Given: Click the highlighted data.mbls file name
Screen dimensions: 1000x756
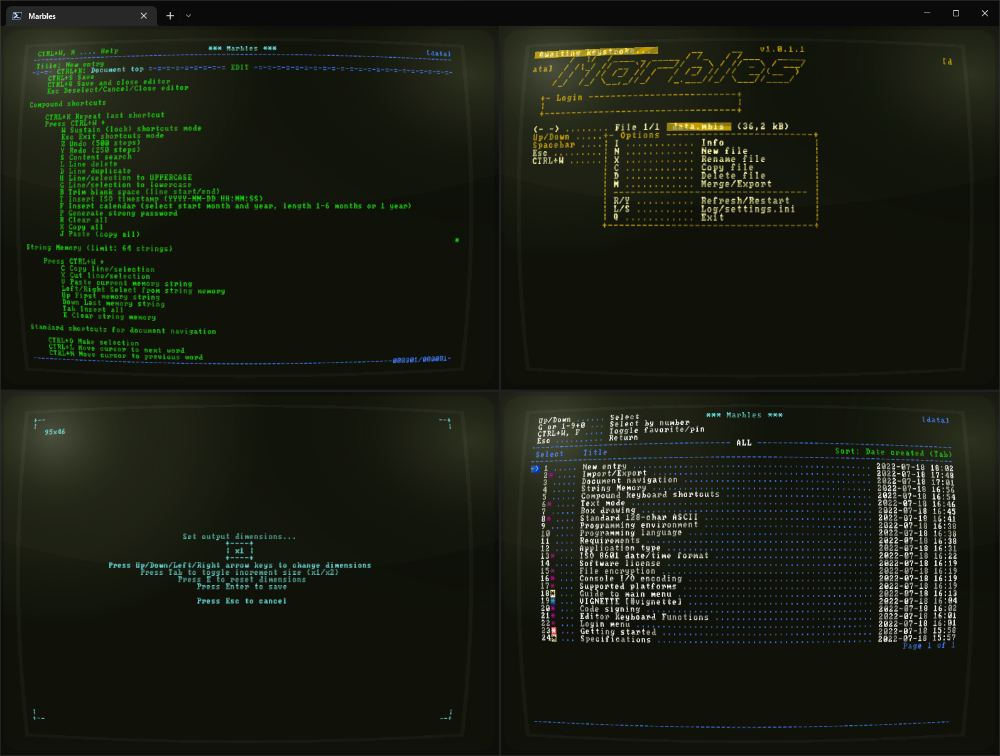Looking at the screenshot, I should 698,126.
